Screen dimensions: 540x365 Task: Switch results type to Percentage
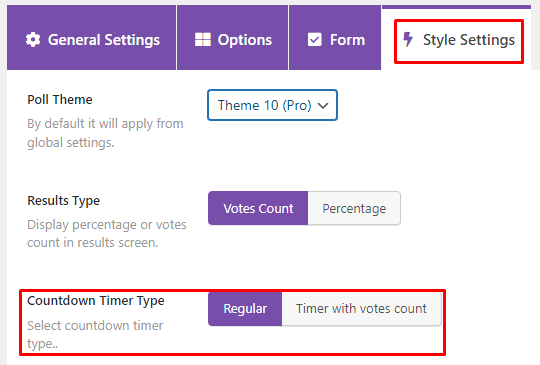coord(354,208)
